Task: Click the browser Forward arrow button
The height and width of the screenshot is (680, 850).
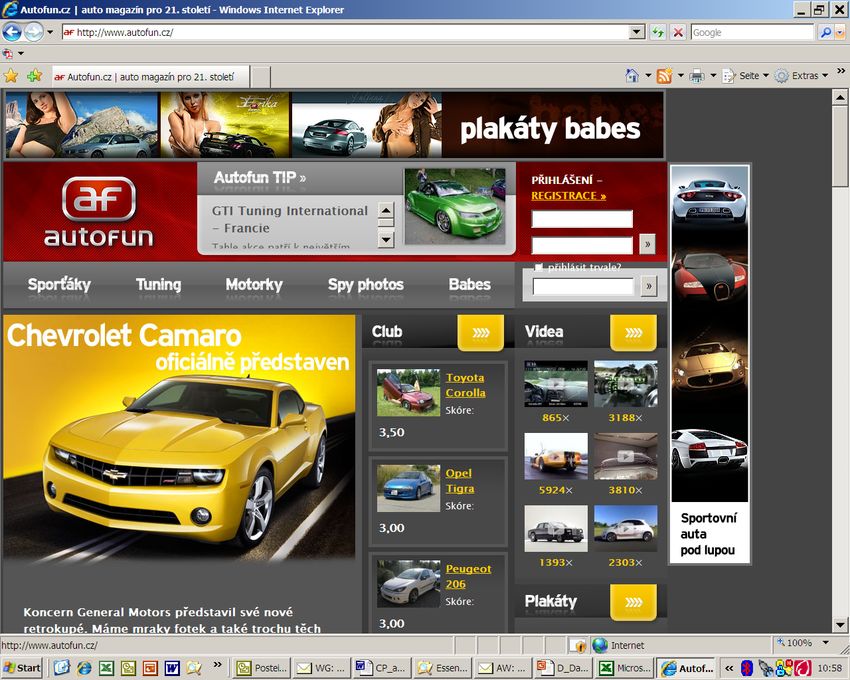Action: click(34, 32)
